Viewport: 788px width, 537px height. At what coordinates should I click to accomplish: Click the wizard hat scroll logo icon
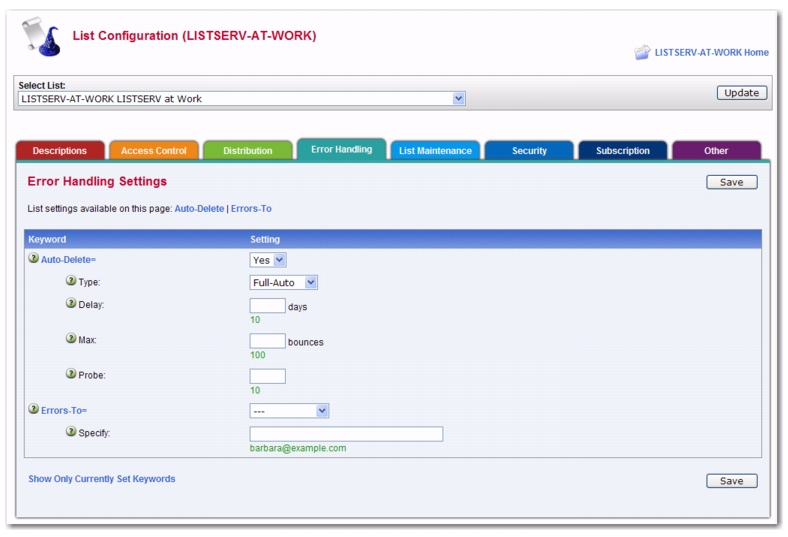pos(41,36)
